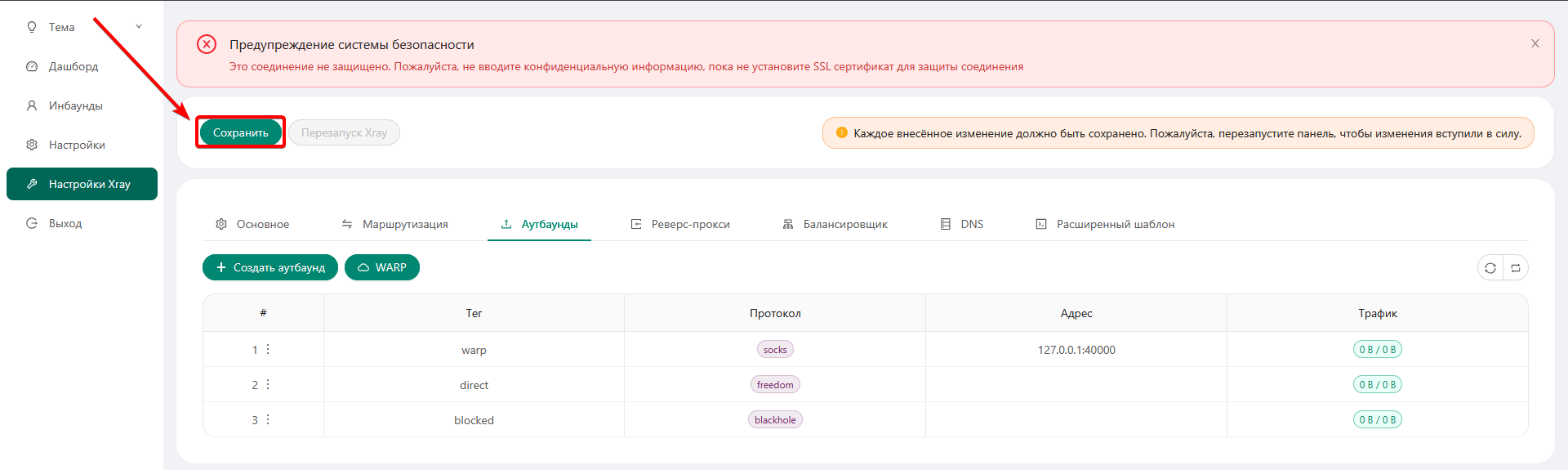Open Настройки in the sidebar

[x=77, y=145]
